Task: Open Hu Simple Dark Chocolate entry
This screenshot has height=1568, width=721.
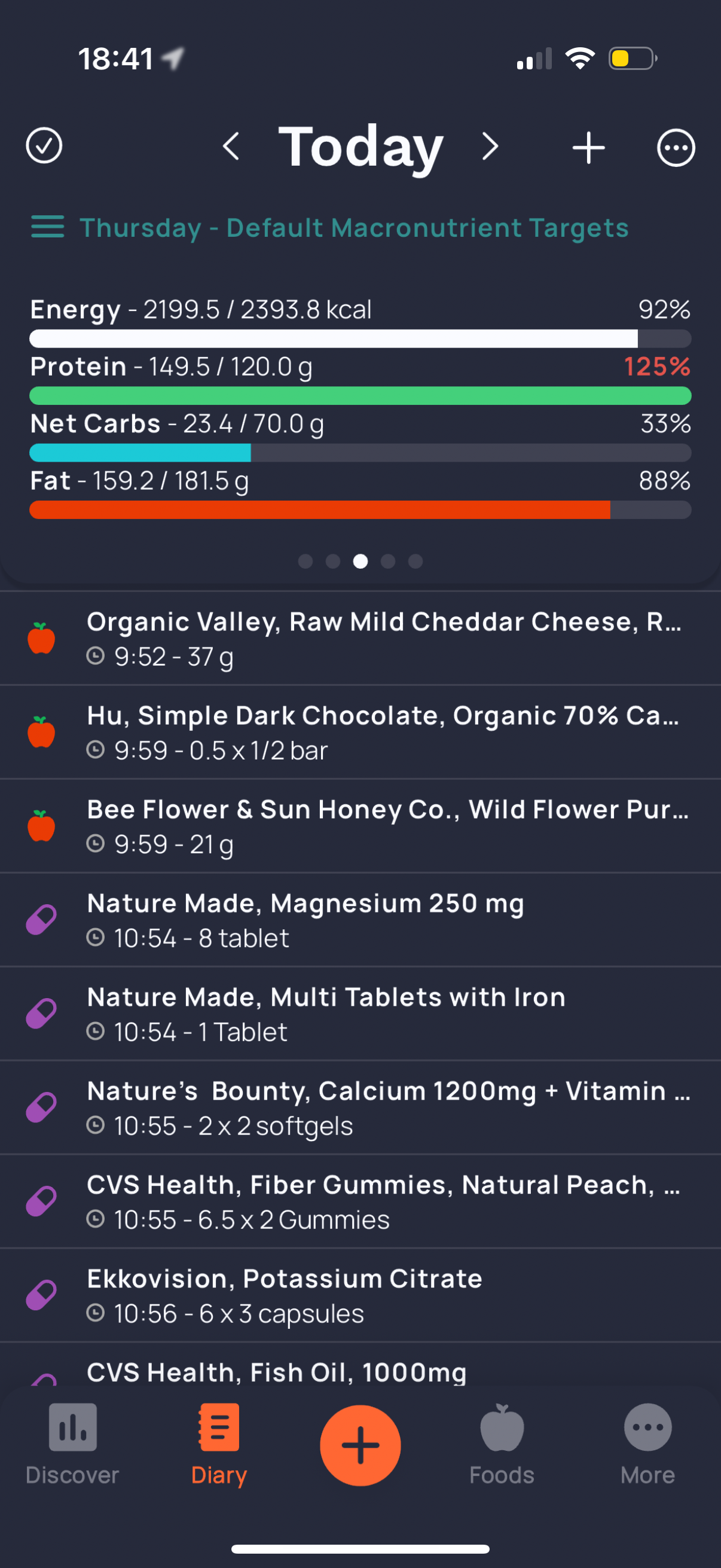Action: (360, 732)
